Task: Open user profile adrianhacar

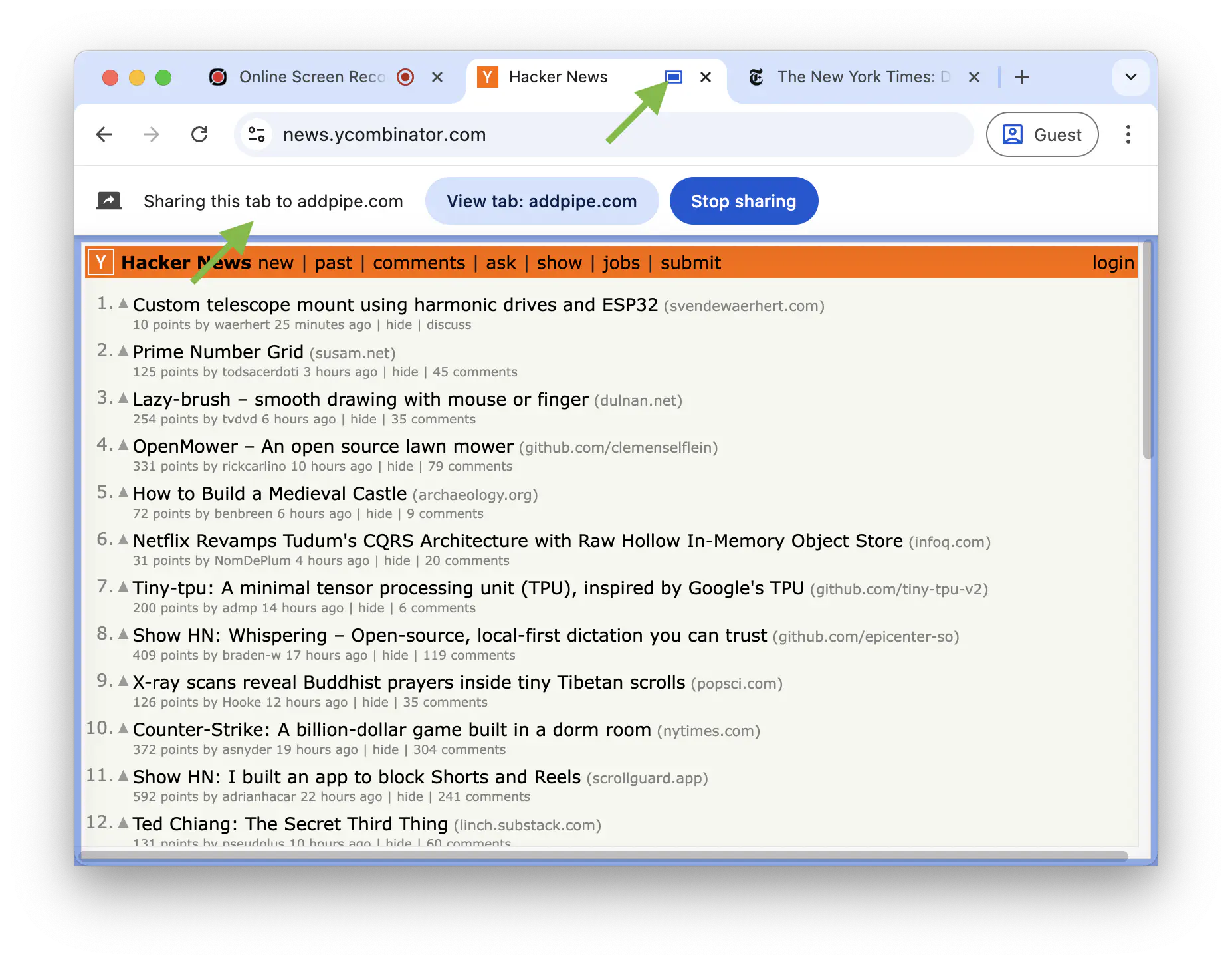Action: pyautogui.click(x=259, y=797)
